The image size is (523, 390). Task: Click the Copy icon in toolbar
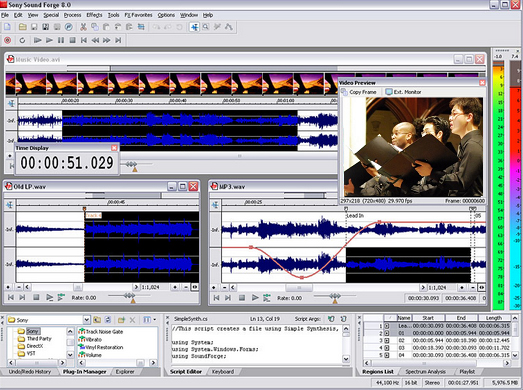[x=95, y=27]
